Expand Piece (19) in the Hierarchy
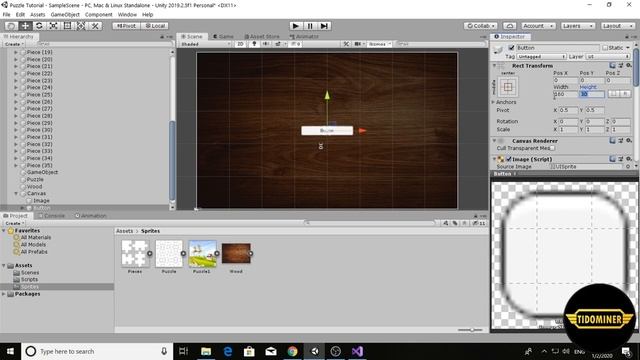The height and width of the screenshot is (360, 640). 16,52
